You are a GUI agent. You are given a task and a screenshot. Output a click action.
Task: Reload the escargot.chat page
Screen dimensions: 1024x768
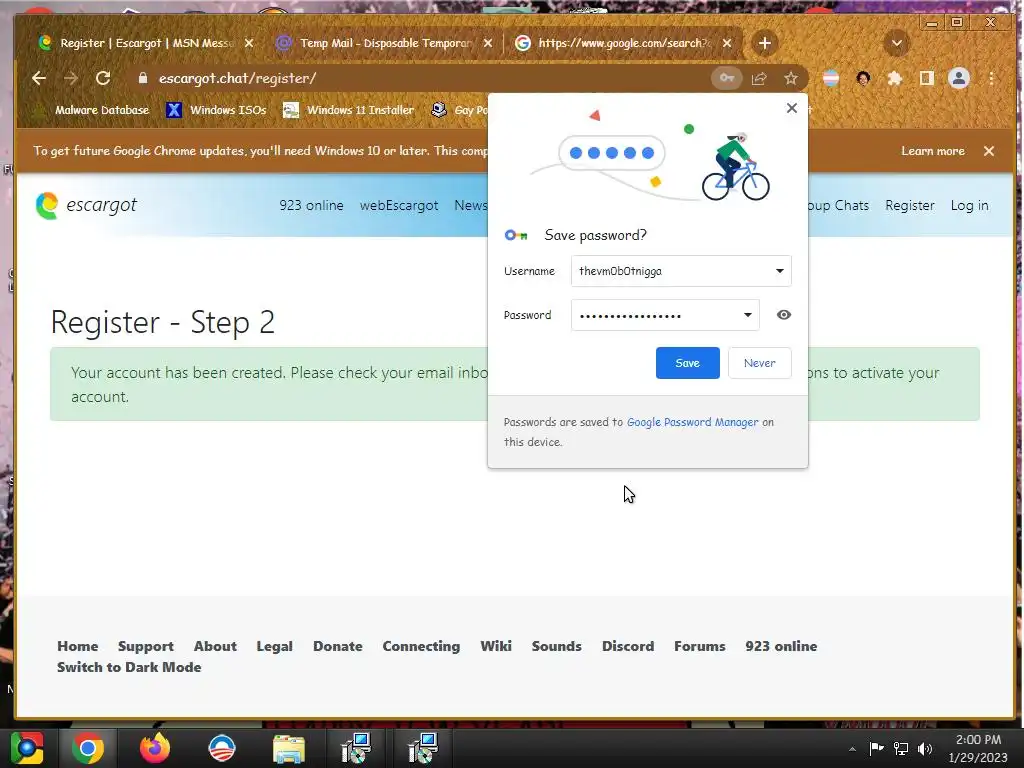coord(103,78)
